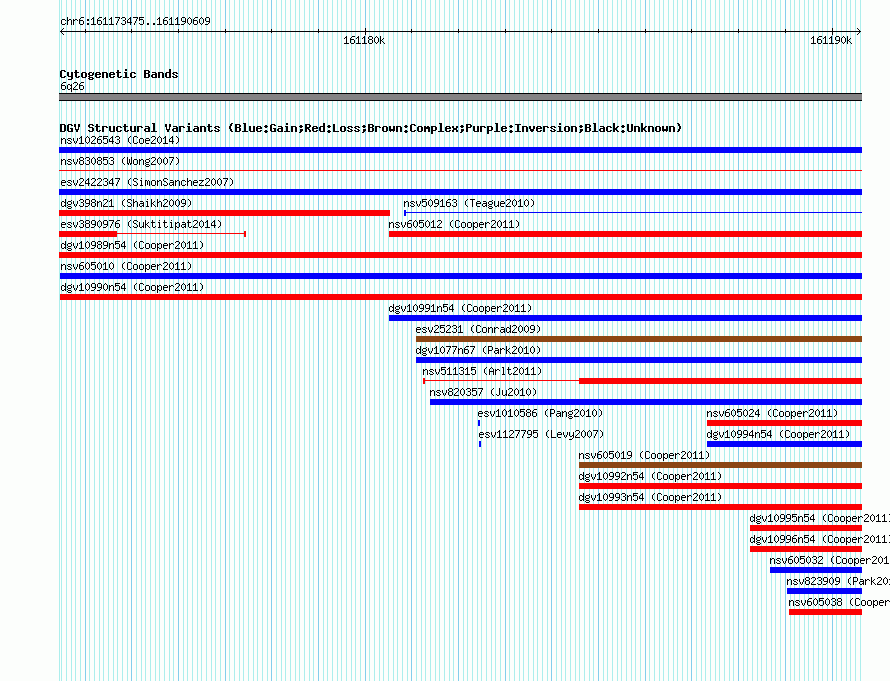Click the 161180k ruler label

pyautogui.click(x=364, y=40)
